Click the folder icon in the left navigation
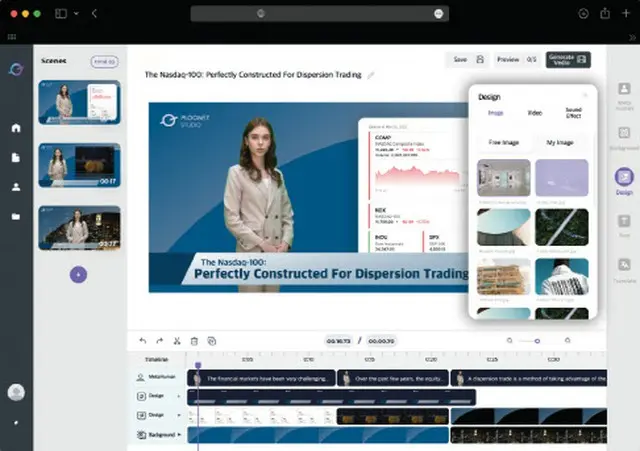640x451 pixels. [16, 216]
